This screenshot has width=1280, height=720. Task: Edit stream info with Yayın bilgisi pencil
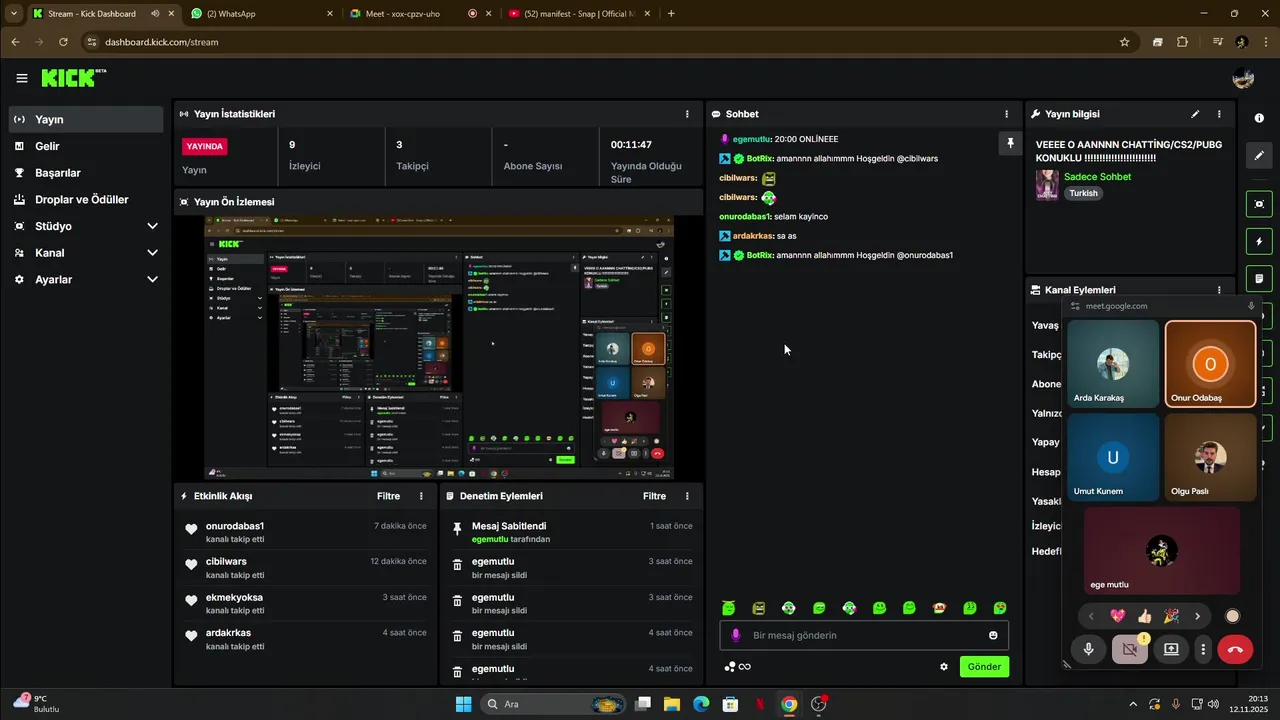point(1195,114)
